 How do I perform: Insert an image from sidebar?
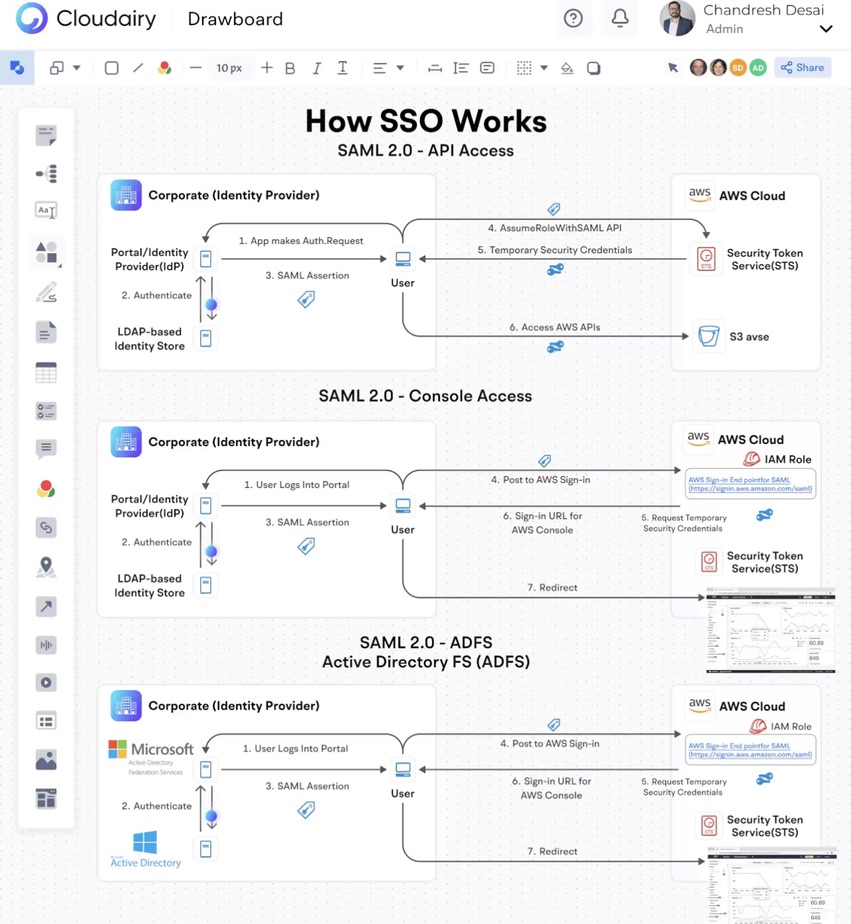click(46, 760)
